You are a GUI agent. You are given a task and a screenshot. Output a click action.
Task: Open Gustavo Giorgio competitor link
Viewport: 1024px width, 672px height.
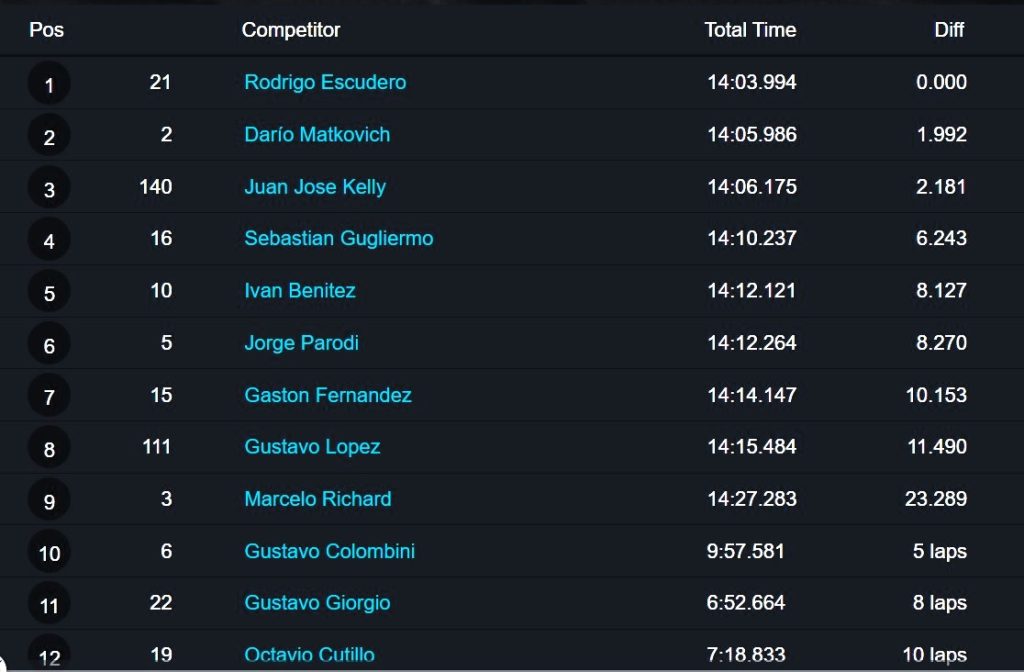tap(317, 603)
